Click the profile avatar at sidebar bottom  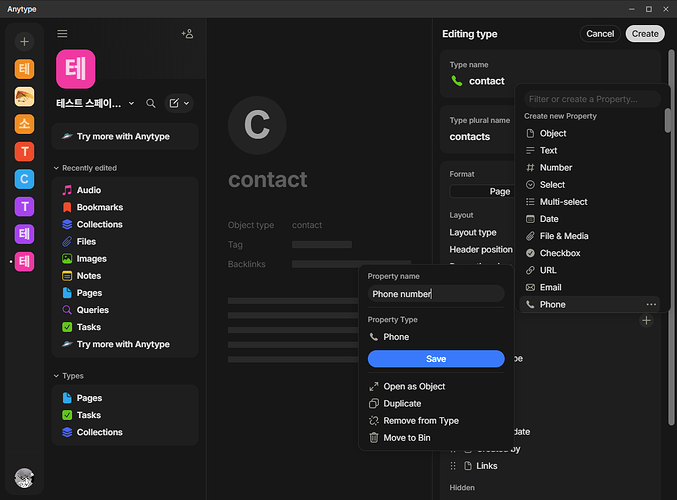[x=24, y=478]
